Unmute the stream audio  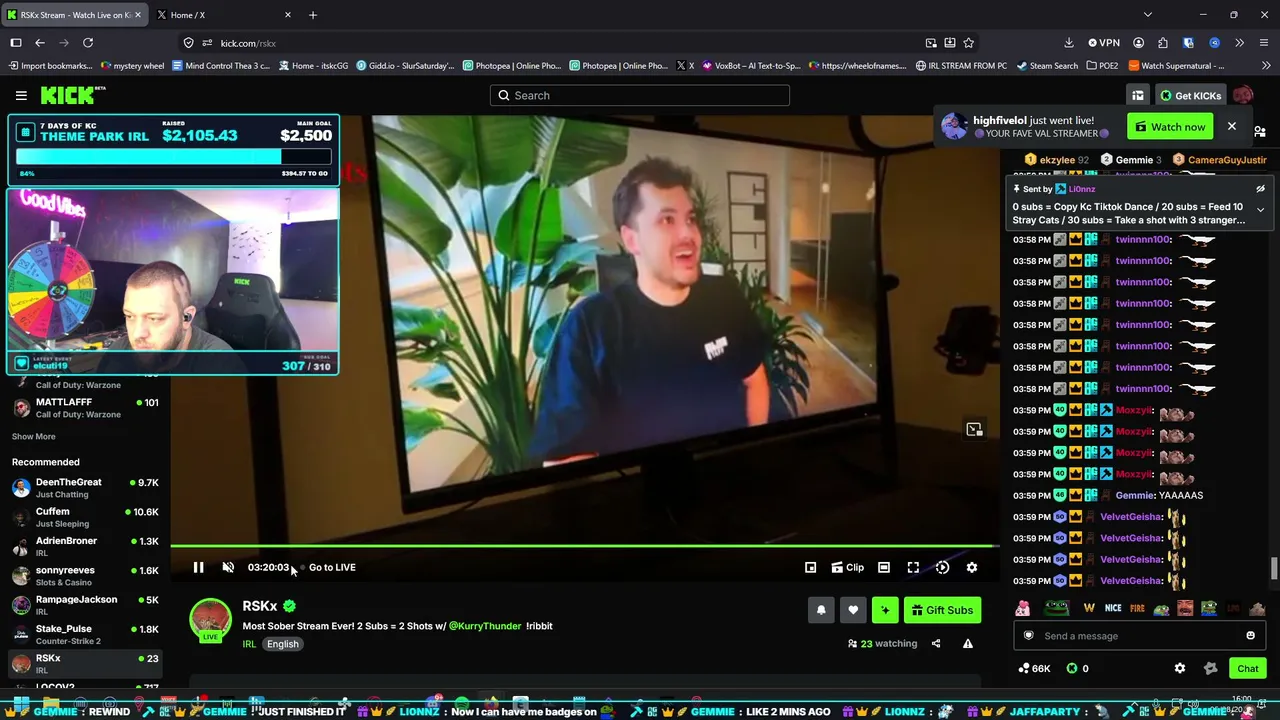[228, 567]
